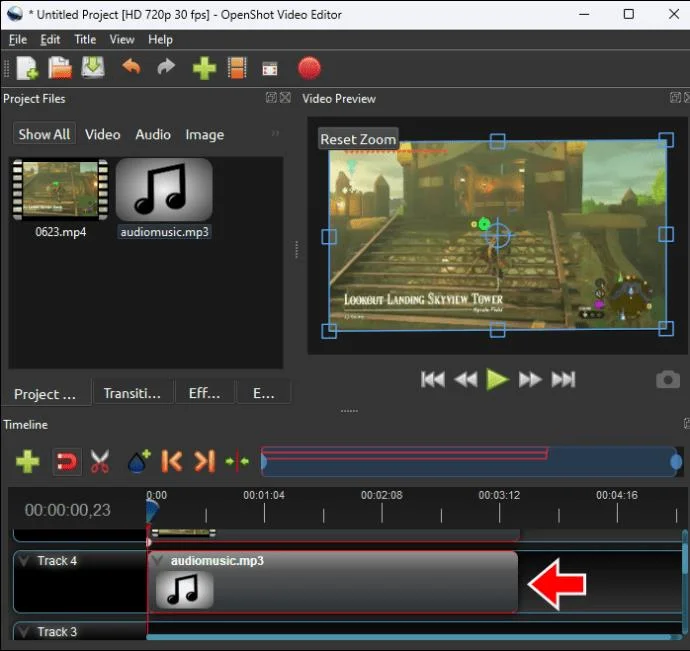The height and width of the screenshot is (651, 690).
Task: Open the Edit menu
Action: (x=50, y=40)
